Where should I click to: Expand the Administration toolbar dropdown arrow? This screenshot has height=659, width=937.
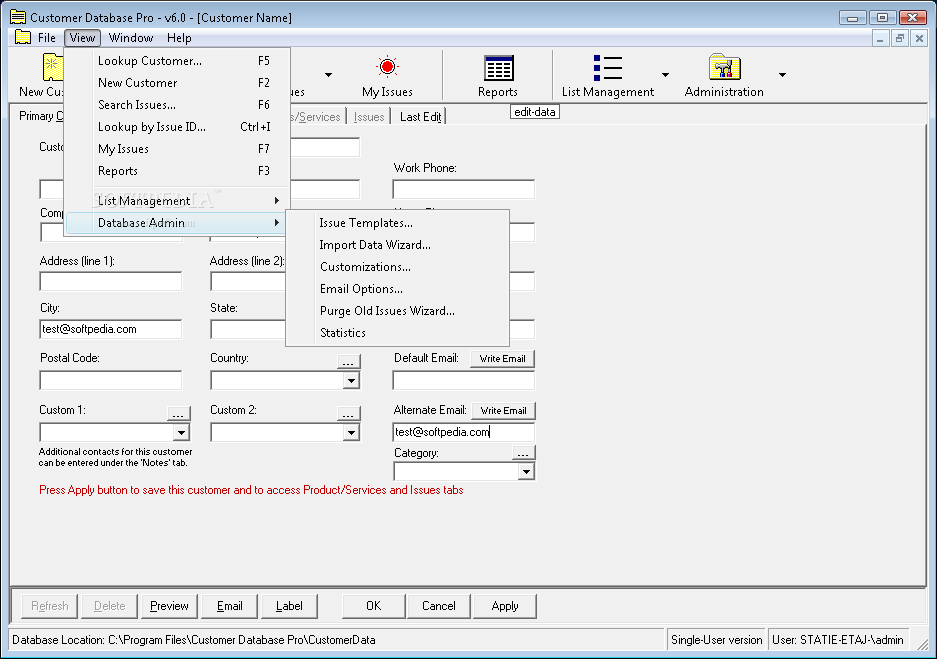(x=782, y=75)
